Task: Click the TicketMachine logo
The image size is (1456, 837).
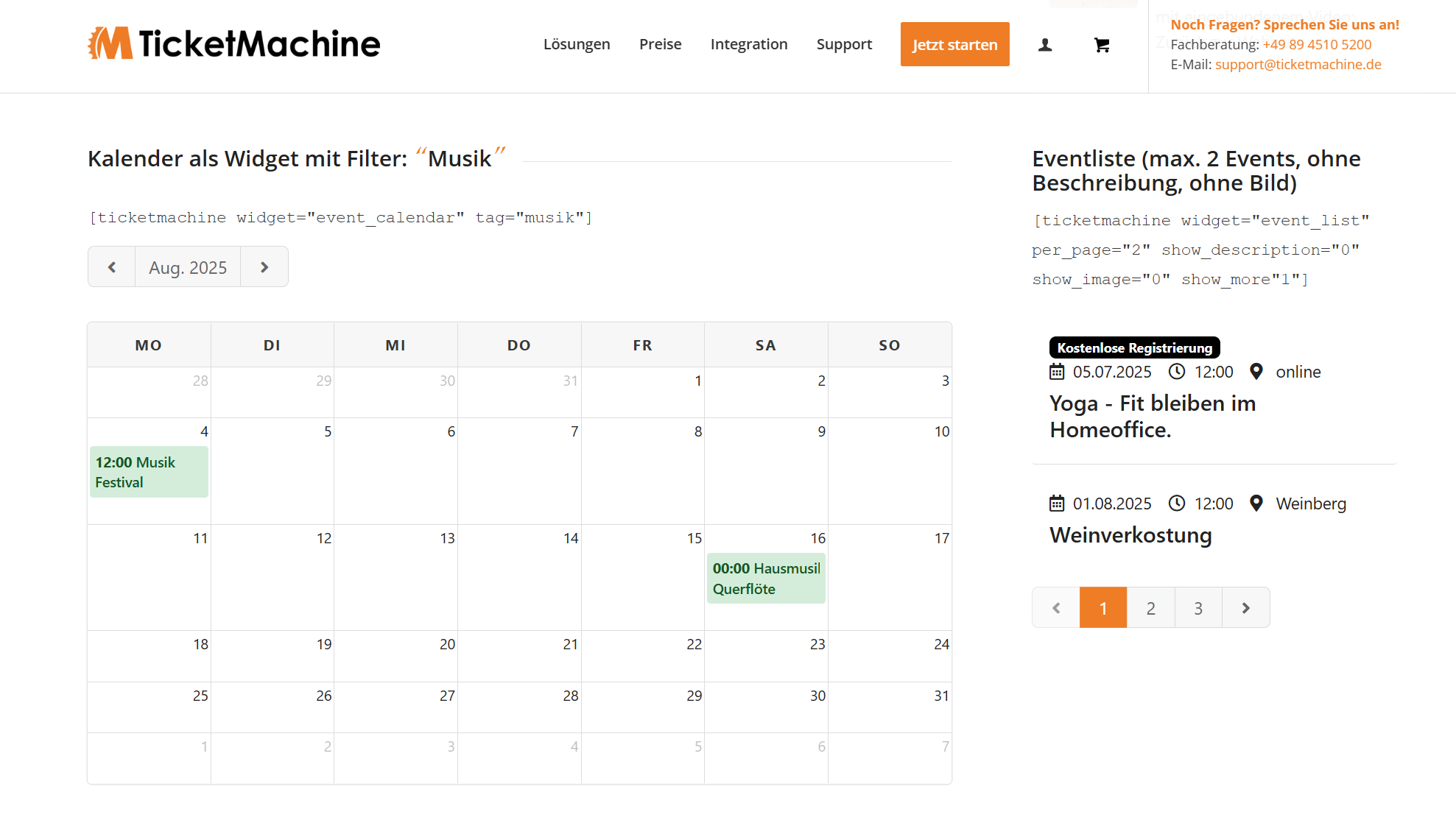Action: pyautogui.click(x=234, y=43)
